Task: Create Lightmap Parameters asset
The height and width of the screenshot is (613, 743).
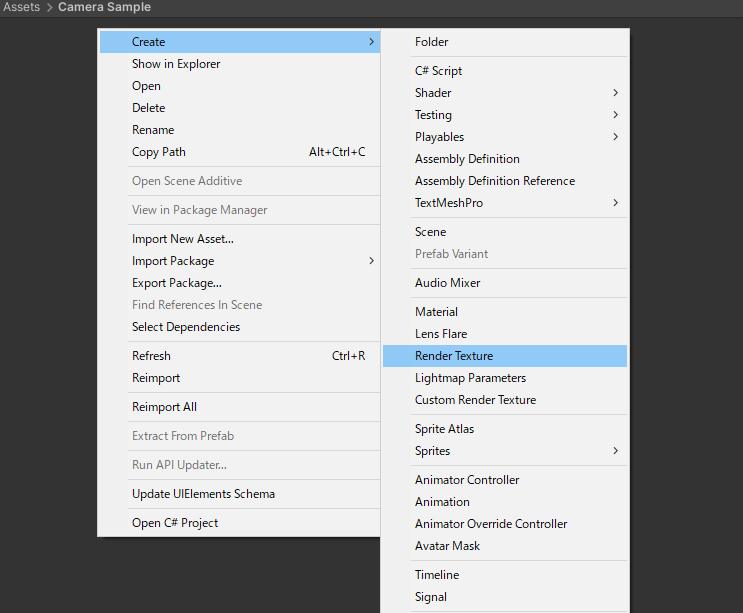Action: coord(505,378)
